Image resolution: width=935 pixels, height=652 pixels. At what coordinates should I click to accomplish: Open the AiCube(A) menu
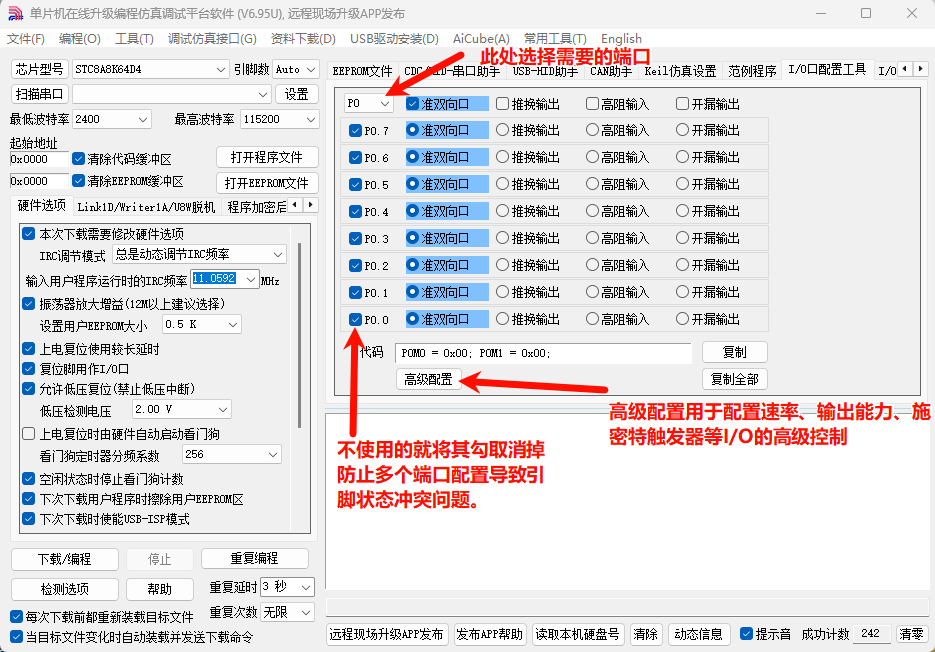pyautogui.click(x=481, y=39)
